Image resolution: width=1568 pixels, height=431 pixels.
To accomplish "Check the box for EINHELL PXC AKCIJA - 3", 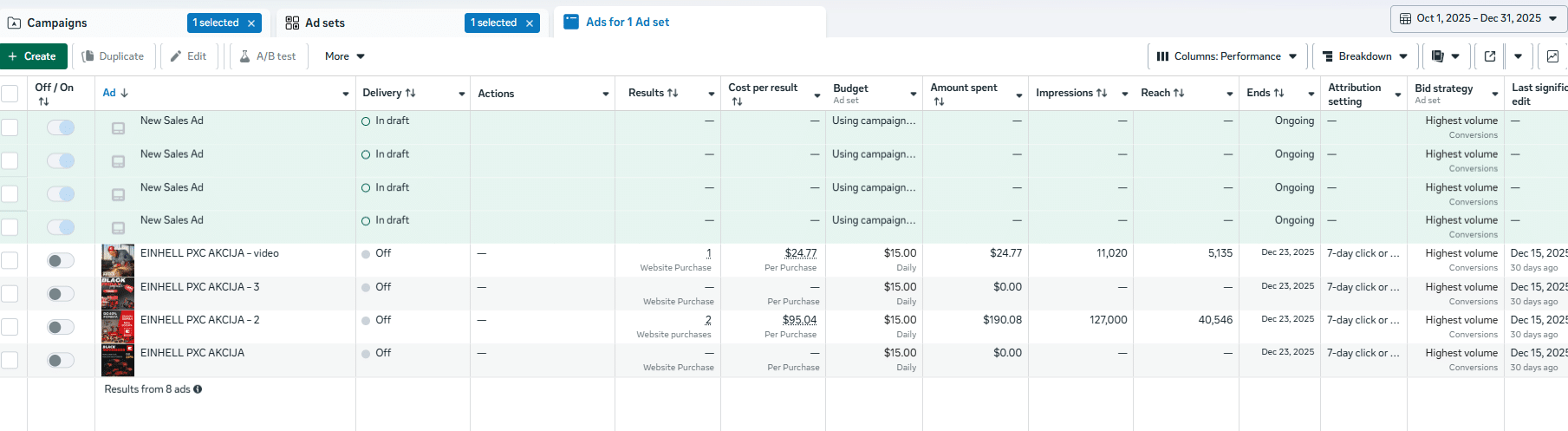I will (x=10, y=294).
